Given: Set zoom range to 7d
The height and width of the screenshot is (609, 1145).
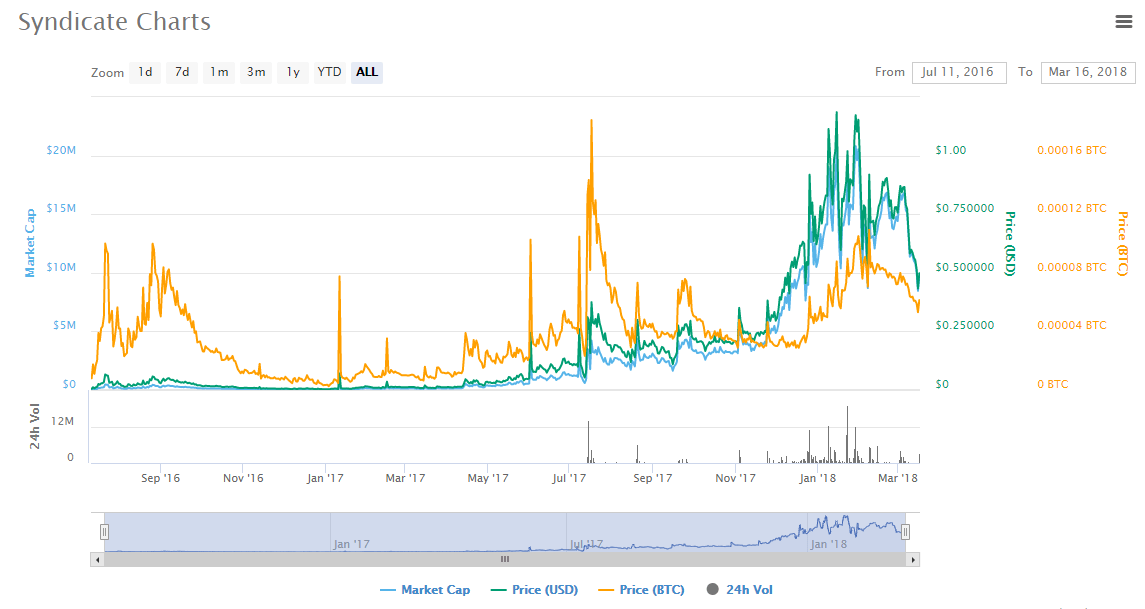Looking at the screenshot, I should click(182, 72).
